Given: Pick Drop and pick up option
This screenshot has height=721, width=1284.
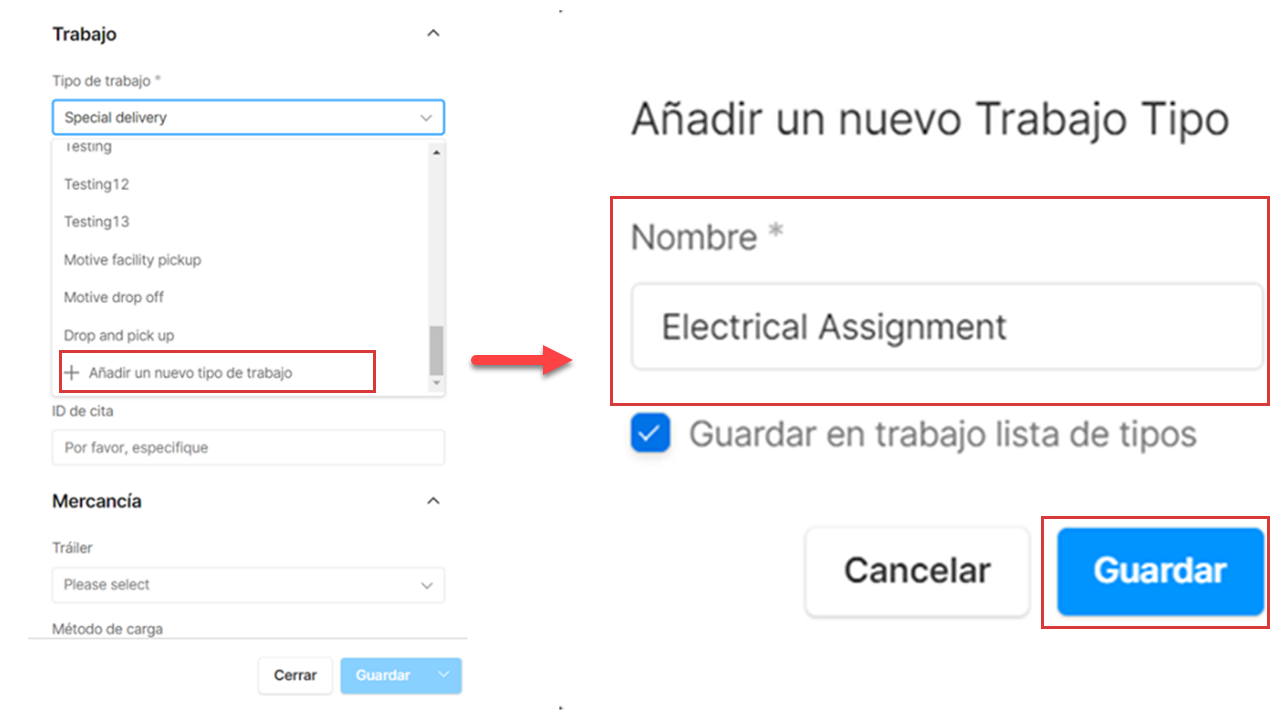Looking at the screenshot, I should 119,335.
